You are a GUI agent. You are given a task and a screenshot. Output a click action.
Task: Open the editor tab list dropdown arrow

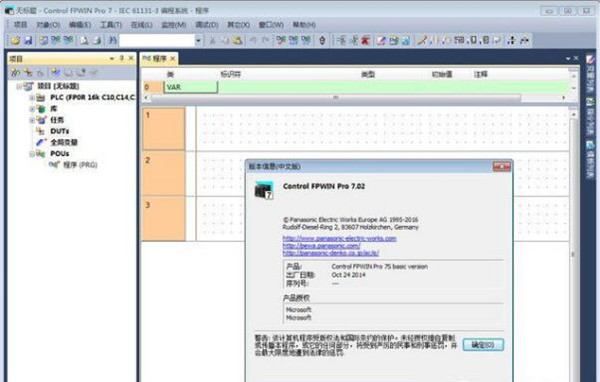point(568,59)
